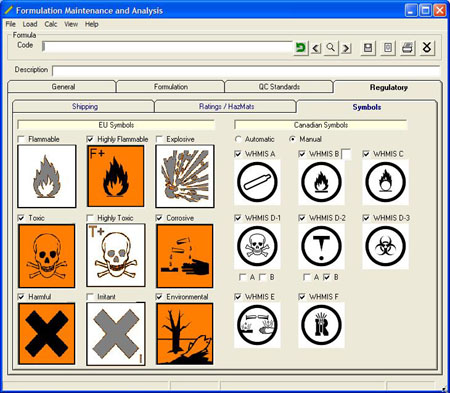Open the Shipping sub-tab

(x=84, y=107)
